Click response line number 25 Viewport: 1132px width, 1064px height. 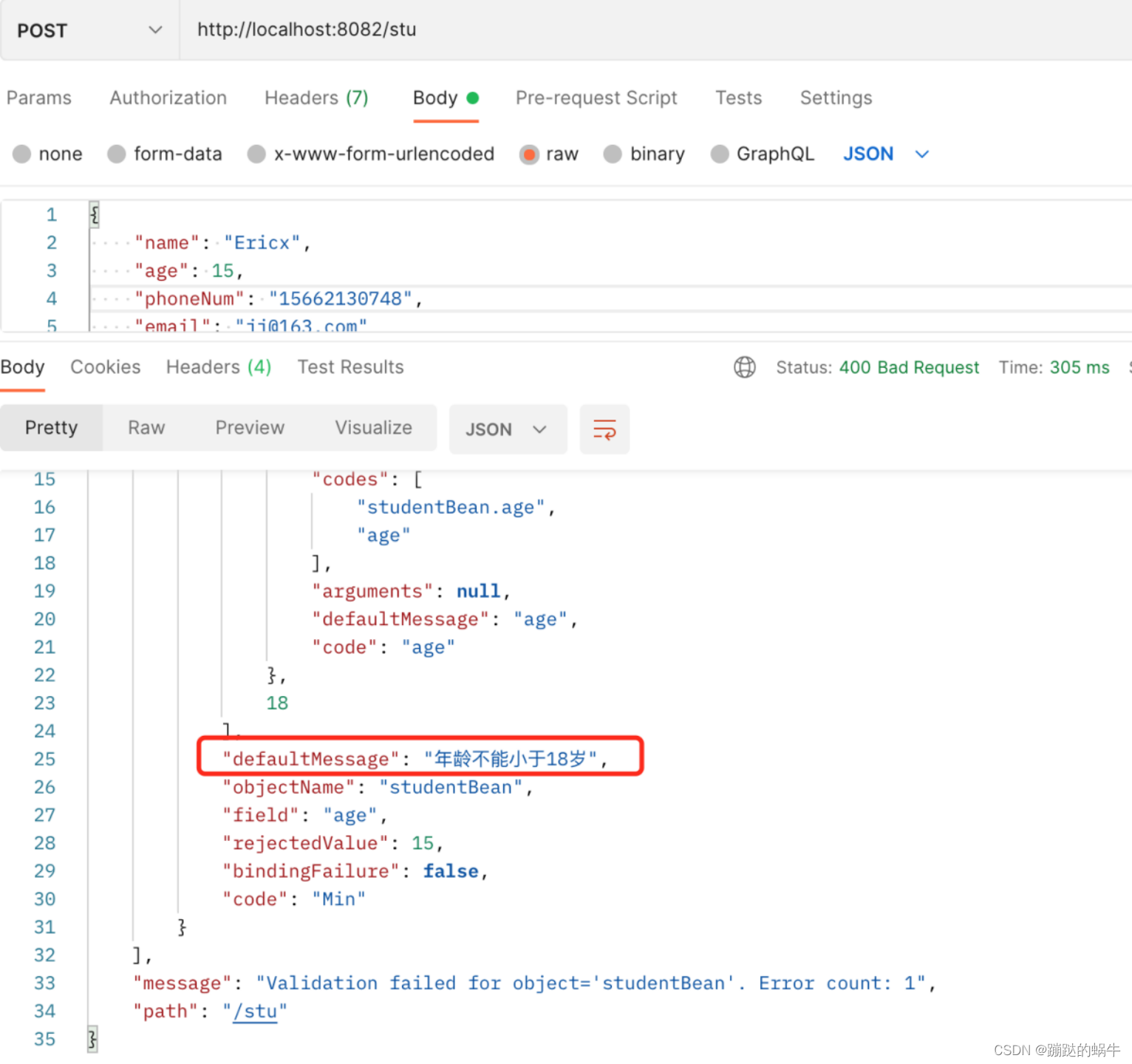click(44, 760)
